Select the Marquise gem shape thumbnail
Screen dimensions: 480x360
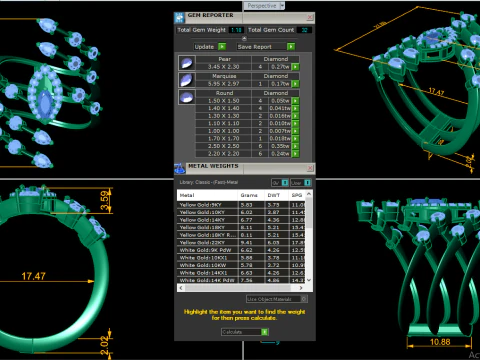click(186, 80)
